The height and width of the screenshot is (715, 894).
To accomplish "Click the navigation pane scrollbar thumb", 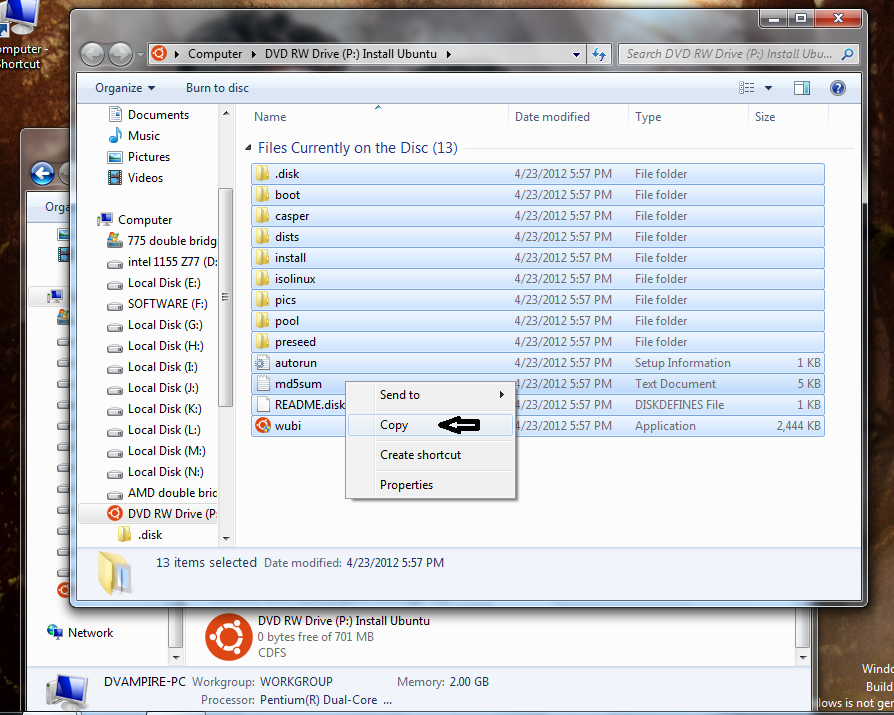I will tap(226, 297).
